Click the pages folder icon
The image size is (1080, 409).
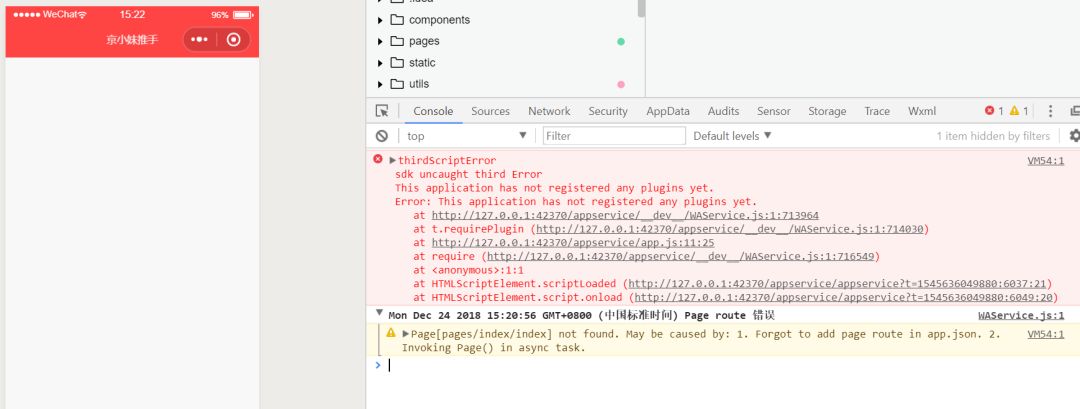tap(397, 41)
